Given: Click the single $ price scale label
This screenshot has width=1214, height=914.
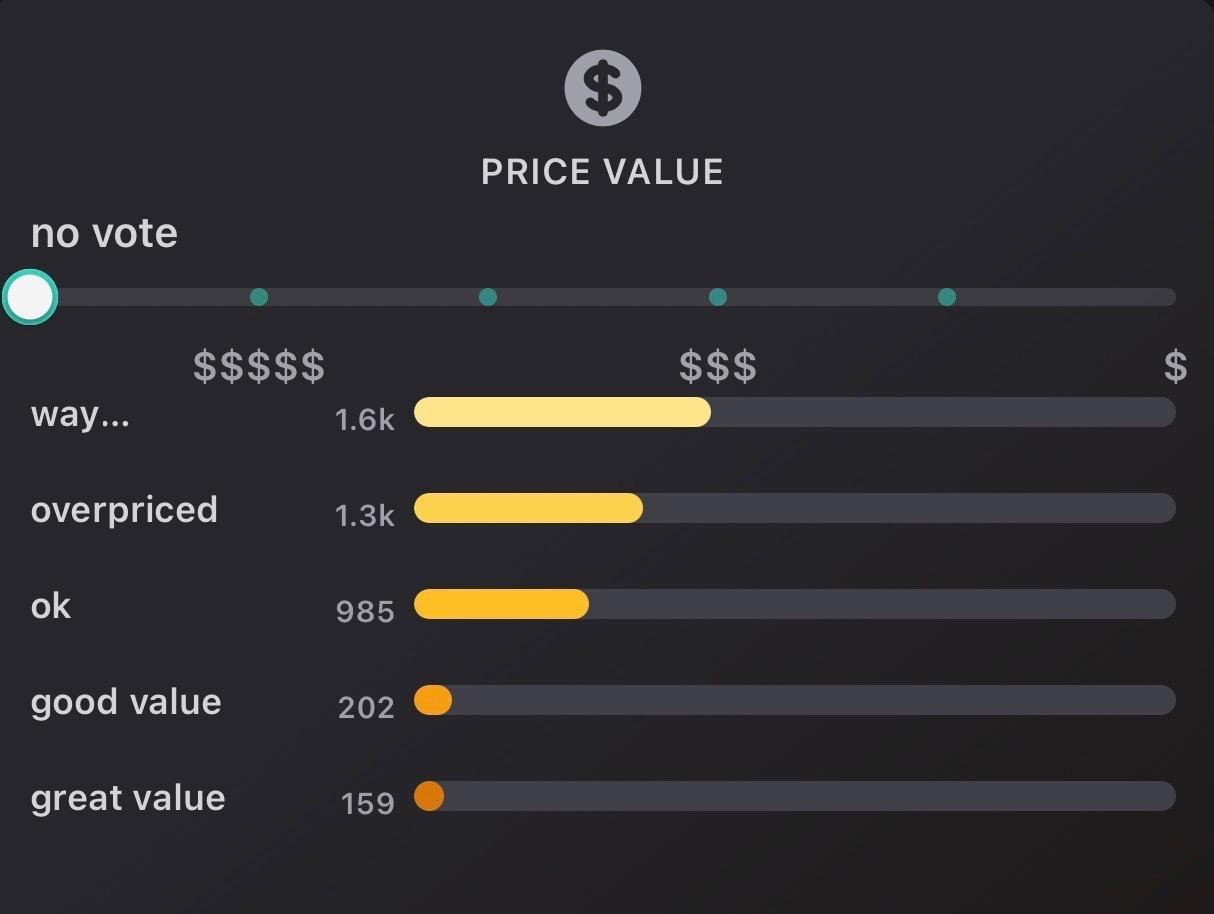Looking at the screenshot, I should tap(1175, 367).
